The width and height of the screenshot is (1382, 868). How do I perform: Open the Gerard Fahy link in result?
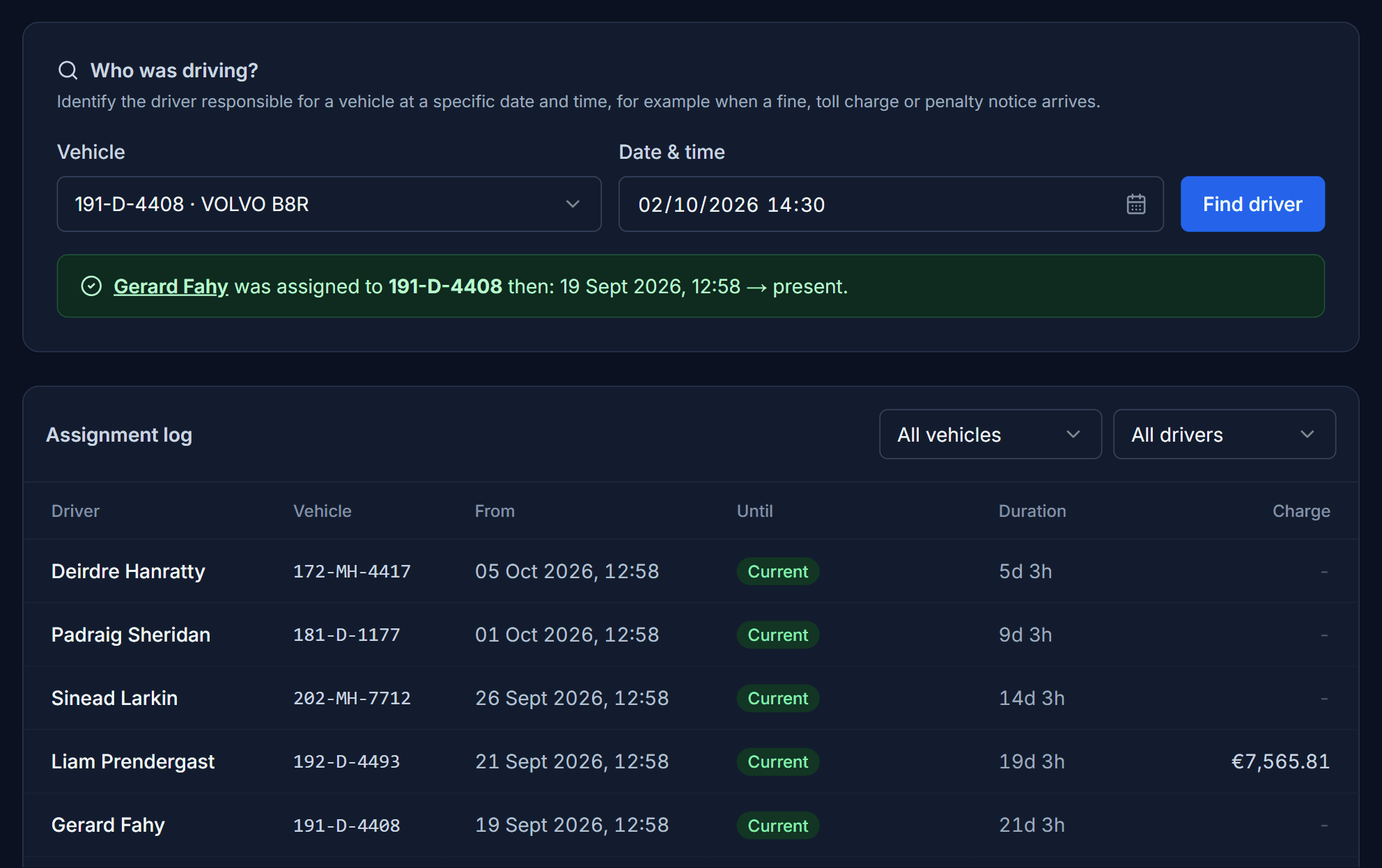[171, 286]
